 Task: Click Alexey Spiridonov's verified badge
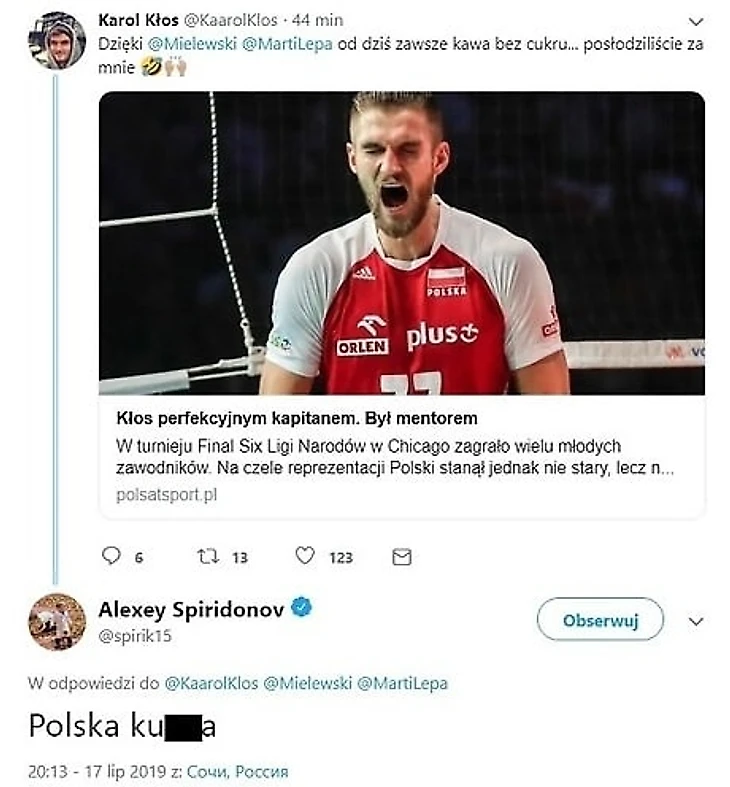(301, 608)
